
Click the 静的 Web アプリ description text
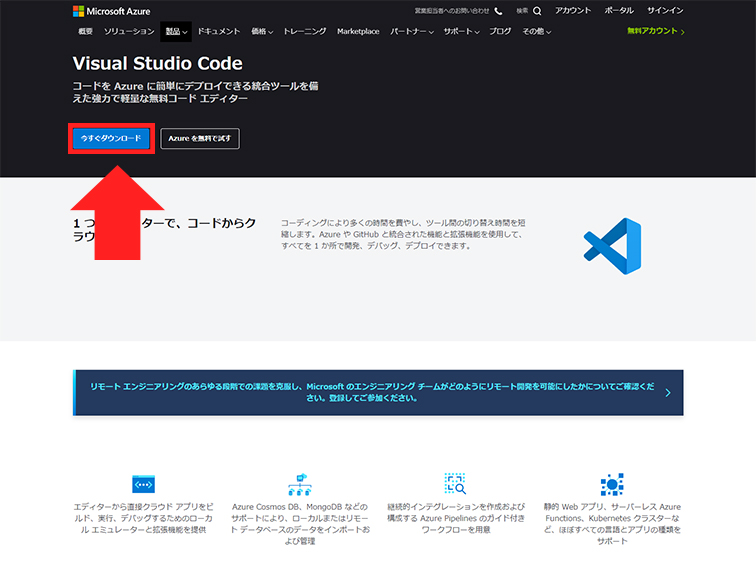coord(612,524)
